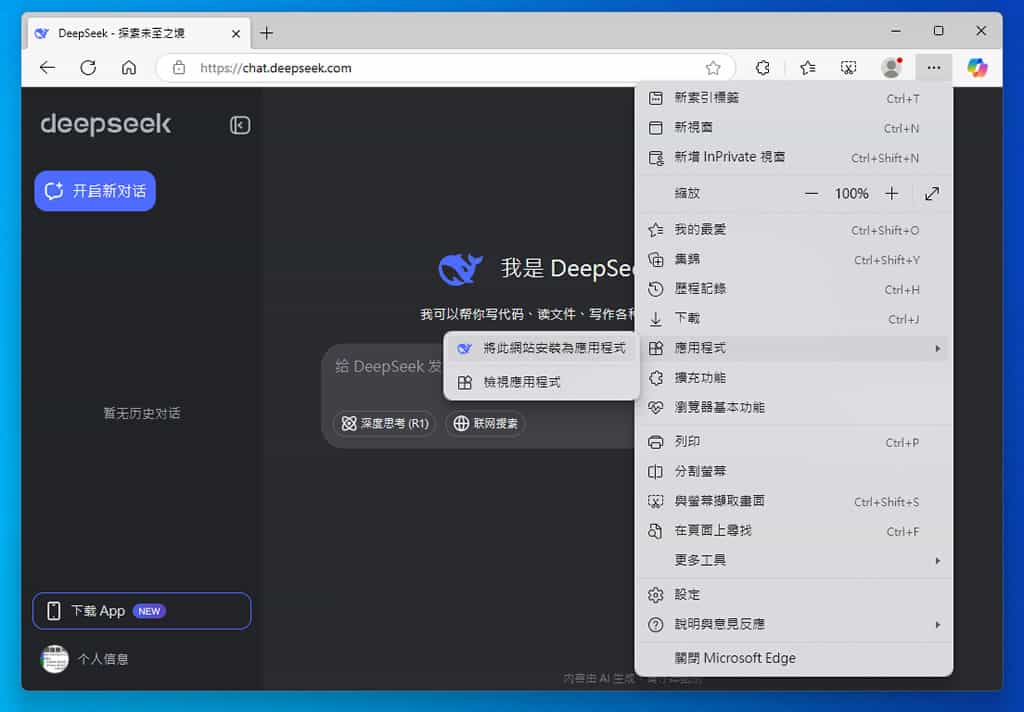Open the Extensions puzzle toolbar icon
1024x712 pixels.
(x=762, y=67)
